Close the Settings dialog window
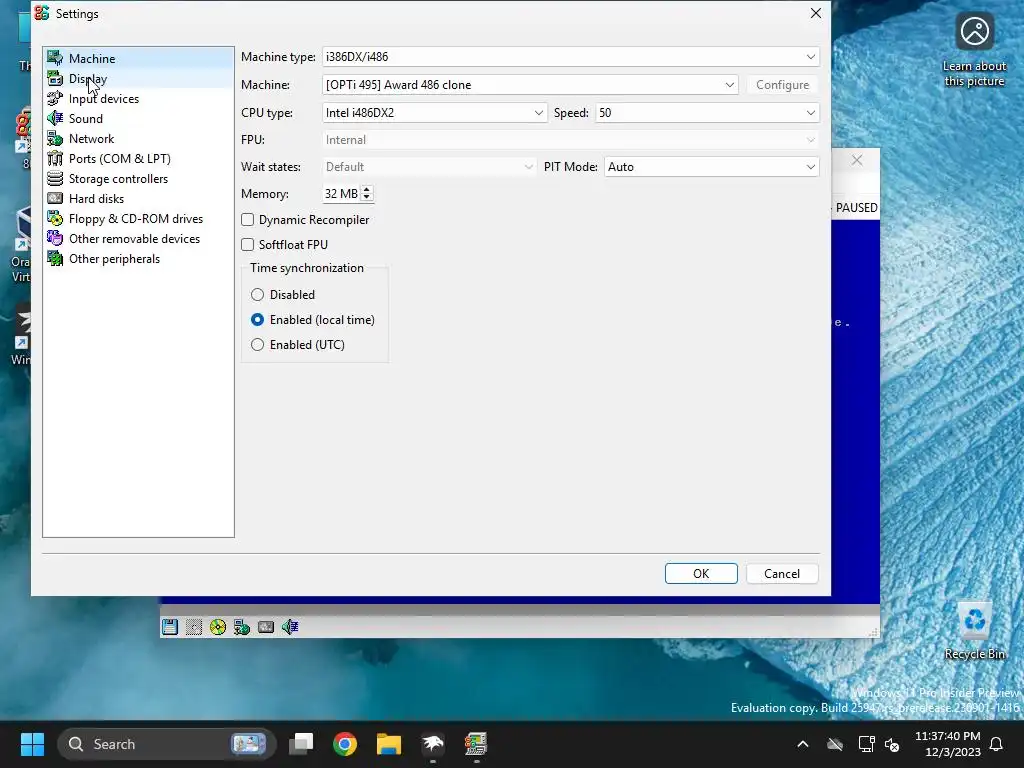This screenshot has height=768, width=1024. click(816, 13)
